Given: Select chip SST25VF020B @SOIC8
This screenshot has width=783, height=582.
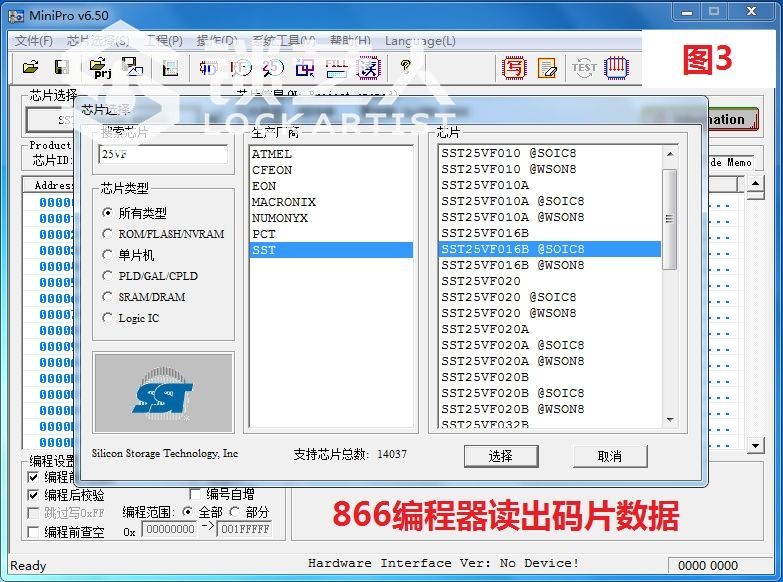Looking at the screenshot, I should tap(550, 393).
